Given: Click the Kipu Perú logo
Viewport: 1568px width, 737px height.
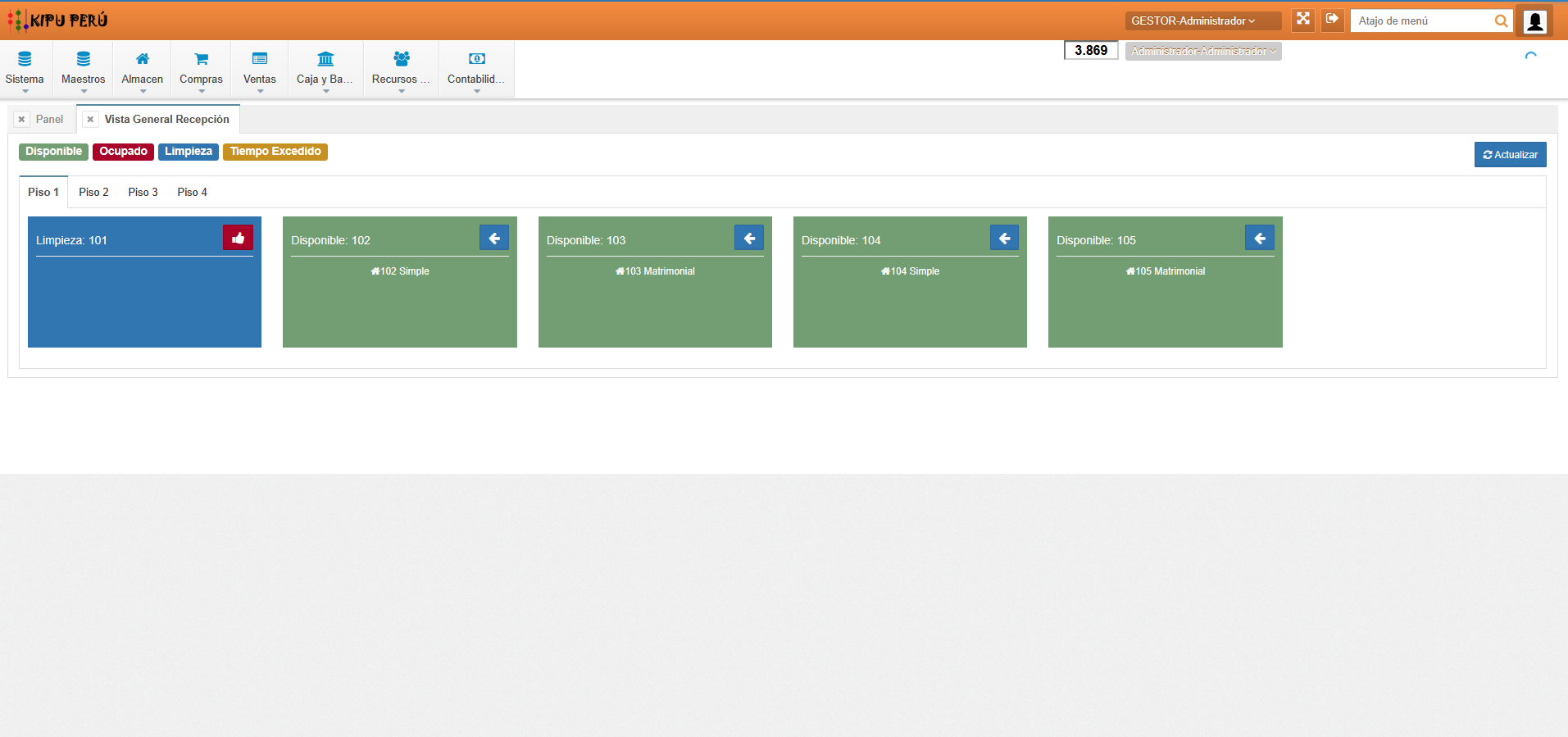Looking at the screenshot, I should (57, 20).
